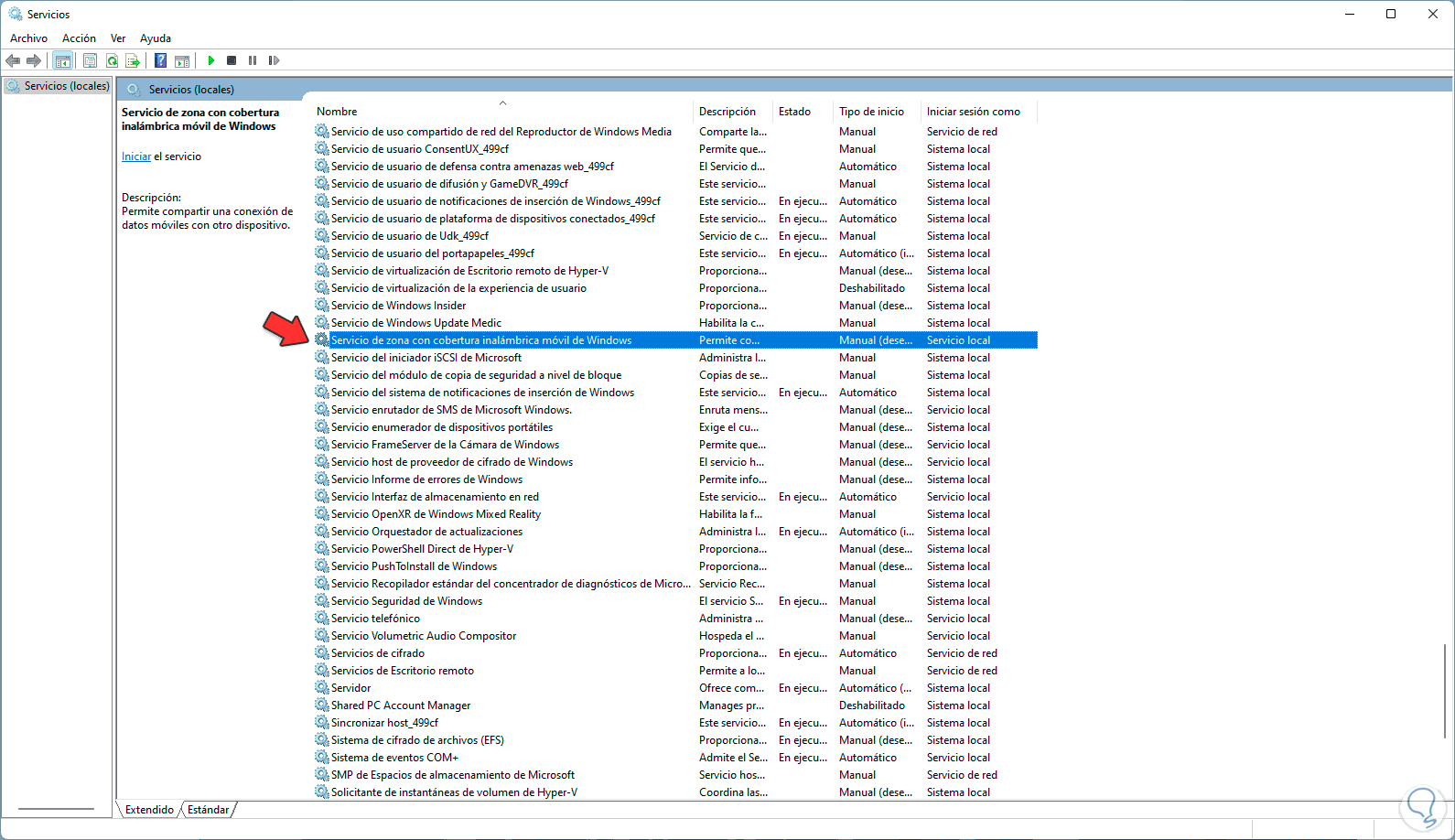1455x840 pixels.
Task: Click gear icon of Servicio FrameServer de la Cámara
Action: (322, 445)
